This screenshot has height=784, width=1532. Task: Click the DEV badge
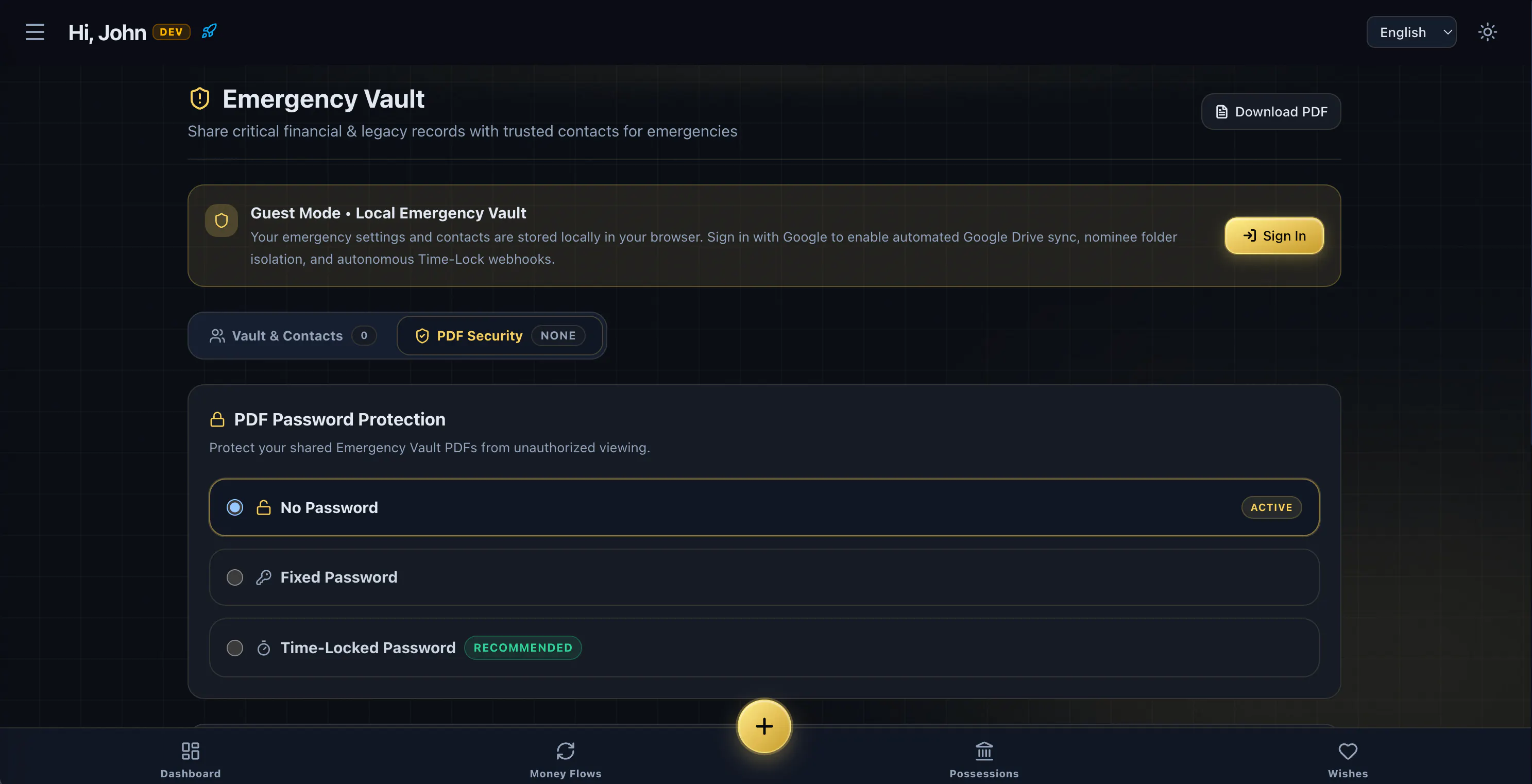coord(171,31)
